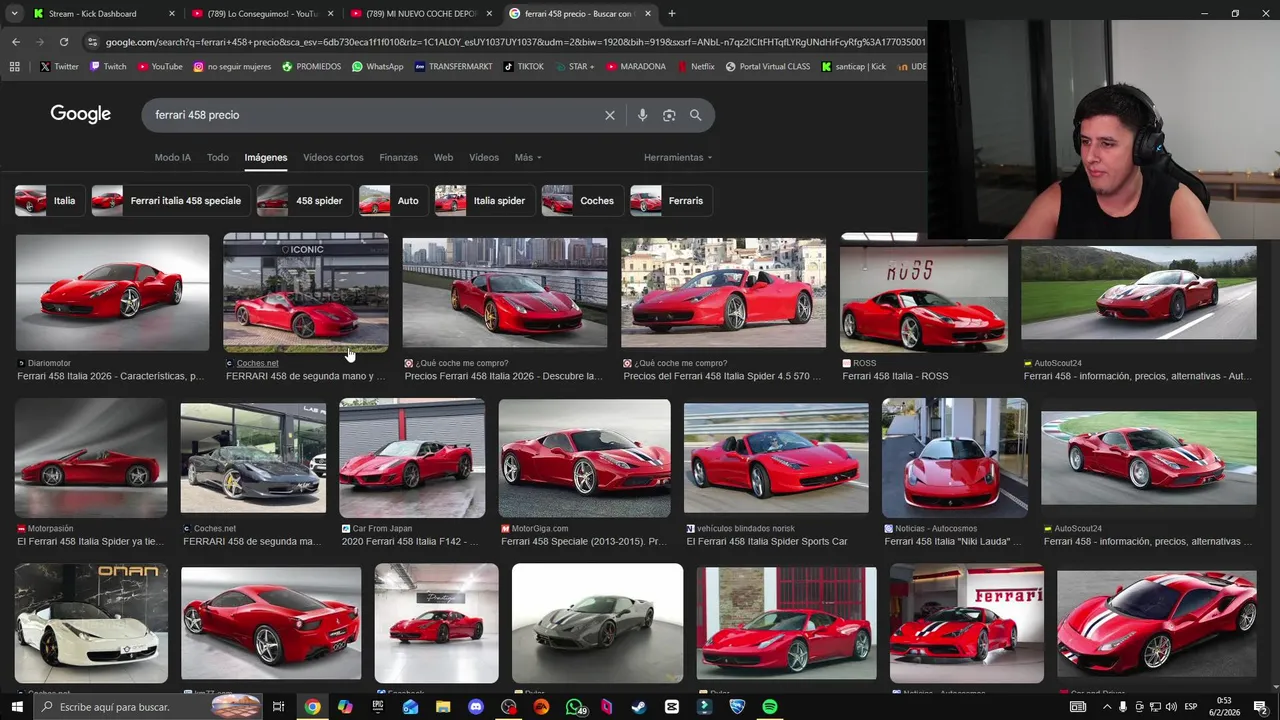Filter images by Ferraris chip

coord(670,201)
